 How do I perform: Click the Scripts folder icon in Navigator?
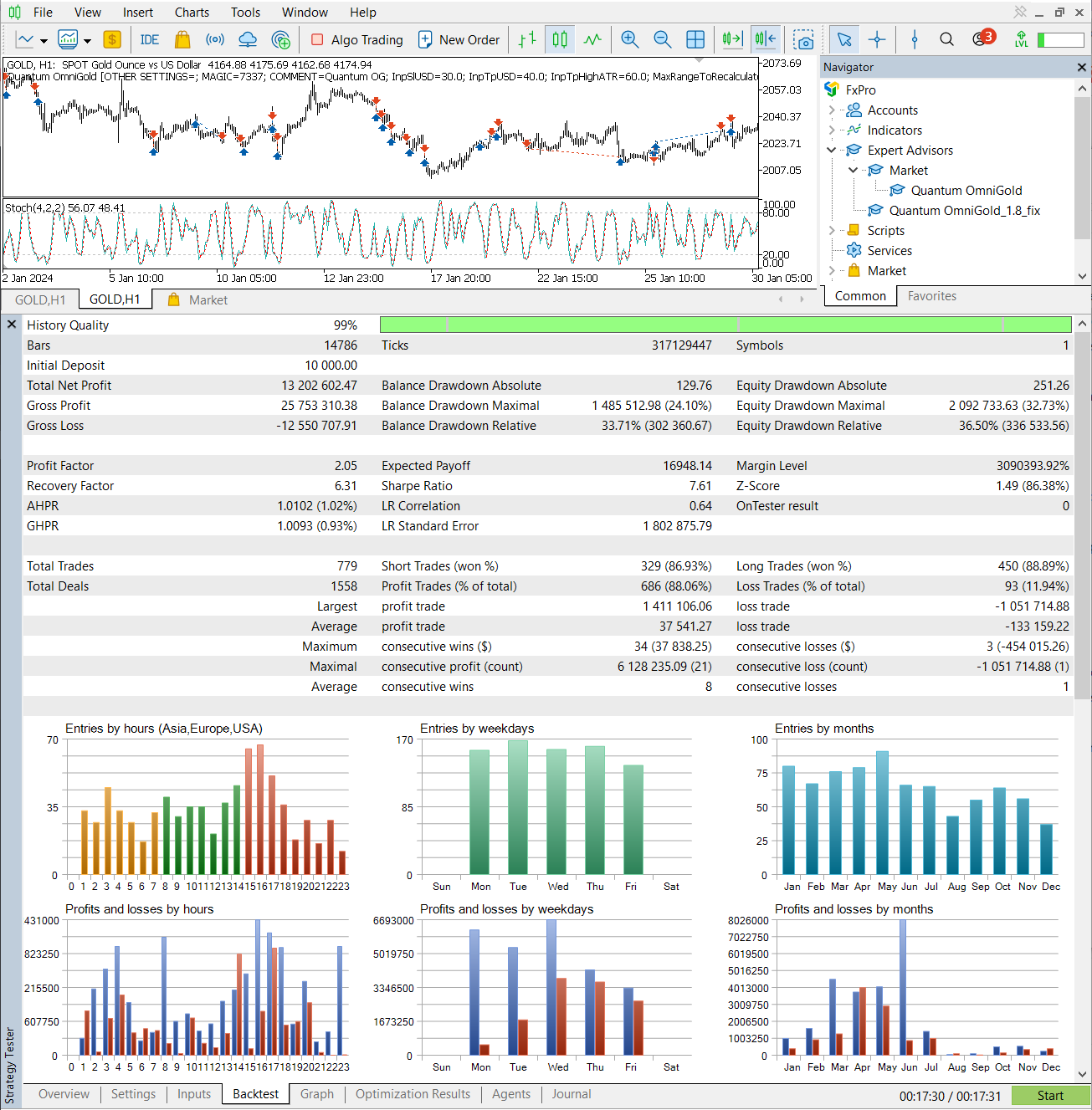coord(854,230)
